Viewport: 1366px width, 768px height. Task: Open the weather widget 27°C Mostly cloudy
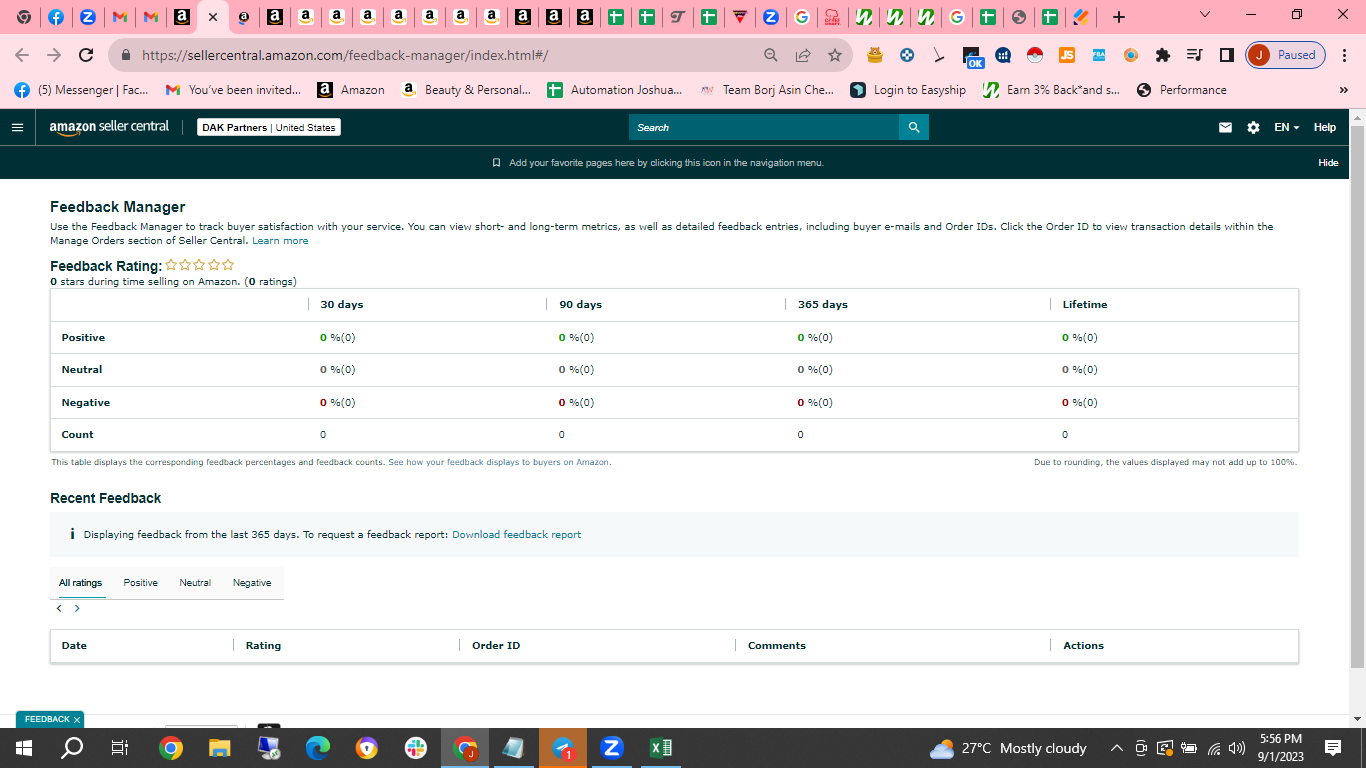1008,748
